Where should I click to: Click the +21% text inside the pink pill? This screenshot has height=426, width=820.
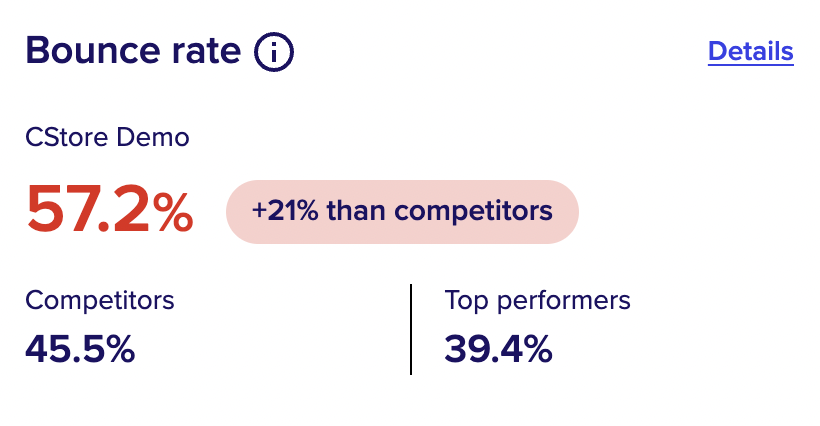coord(285,211)
